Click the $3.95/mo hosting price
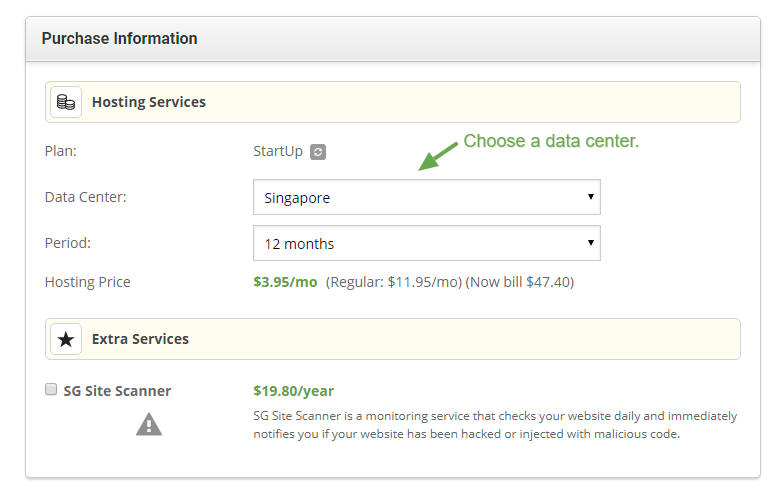782x498 pixels. click(285, 282)
